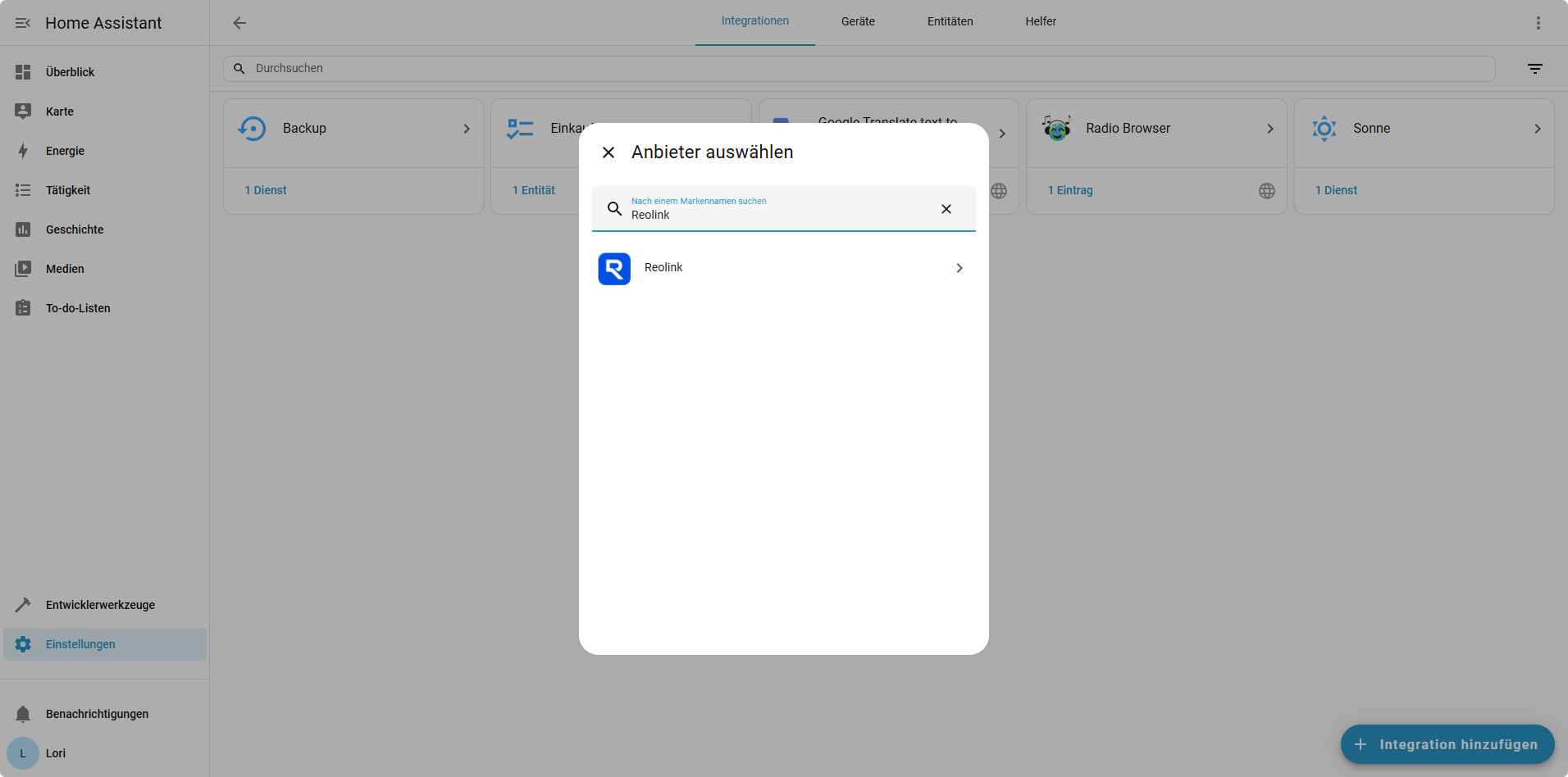The image size is (1568, 777).
Task: Show Benachrichtigungen
Action: (x=105, y=714)
